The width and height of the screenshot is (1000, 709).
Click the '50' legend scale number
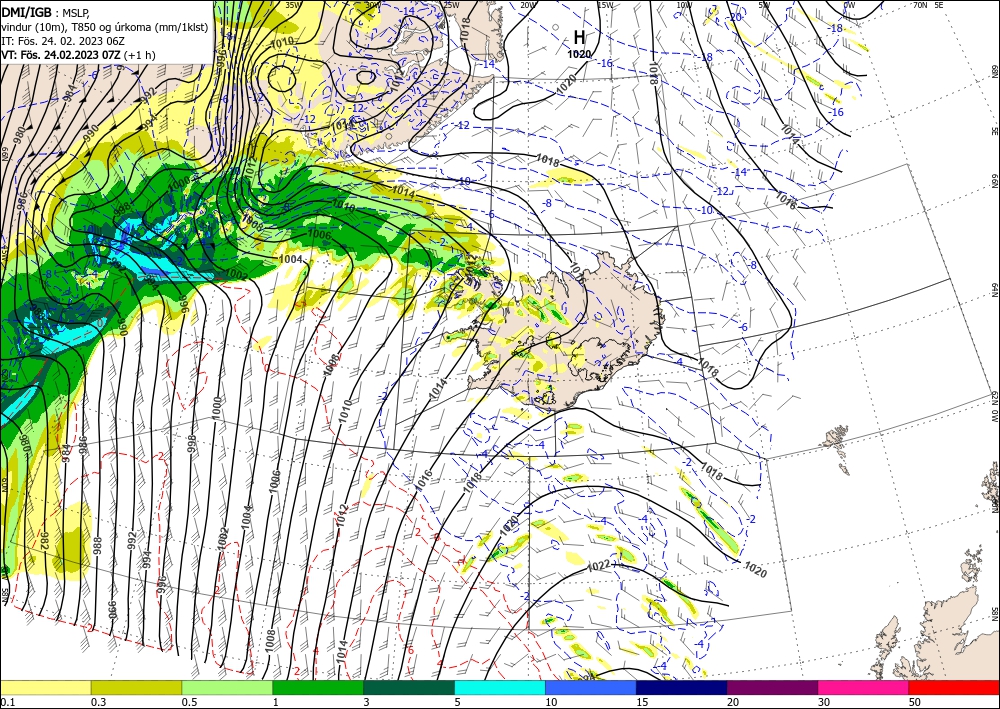tap(915, 702)
